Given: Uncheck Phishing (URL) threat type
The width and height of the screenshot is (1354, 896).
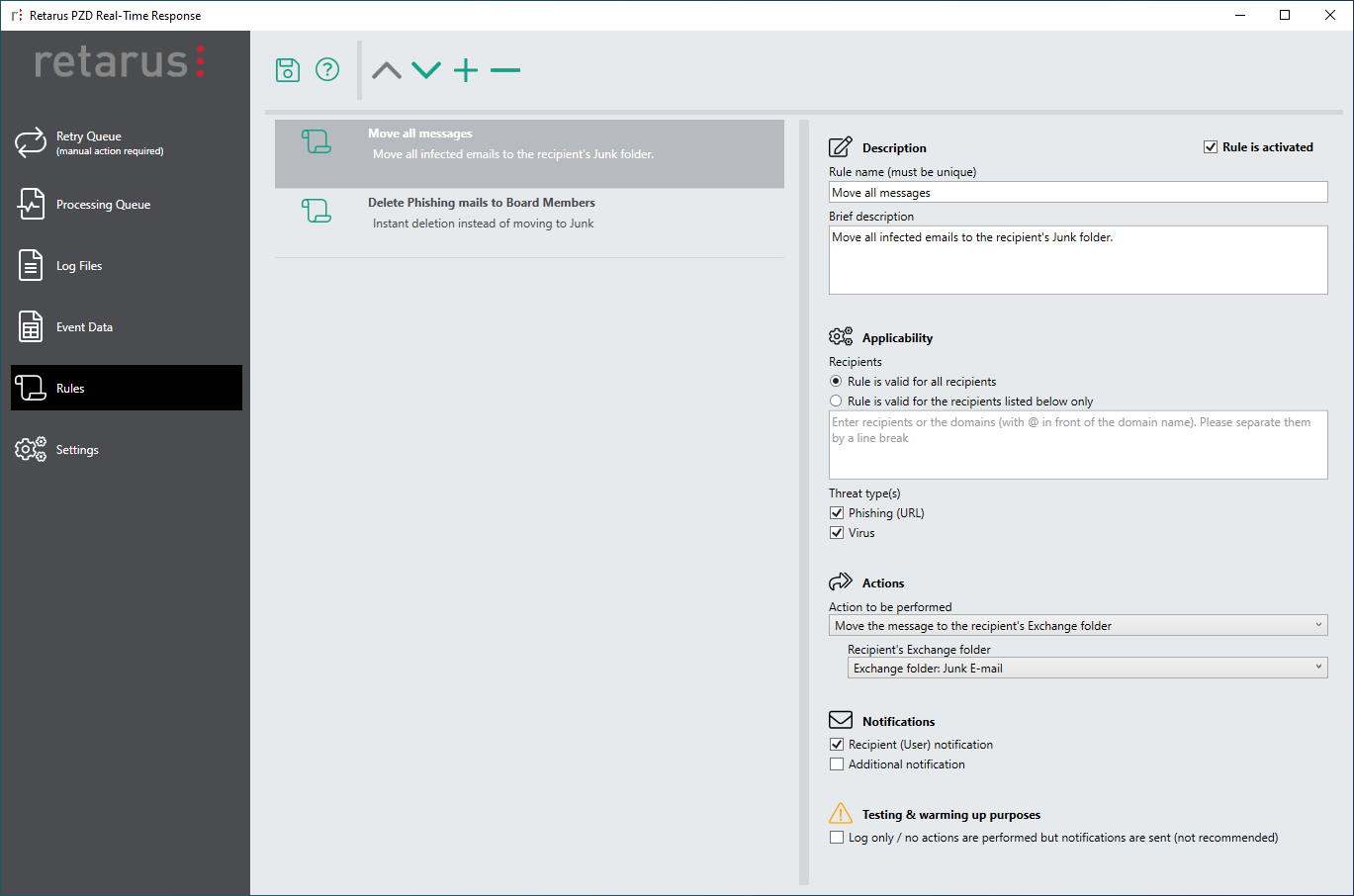Looking at the screenshot, I should [x=837, y=512].
